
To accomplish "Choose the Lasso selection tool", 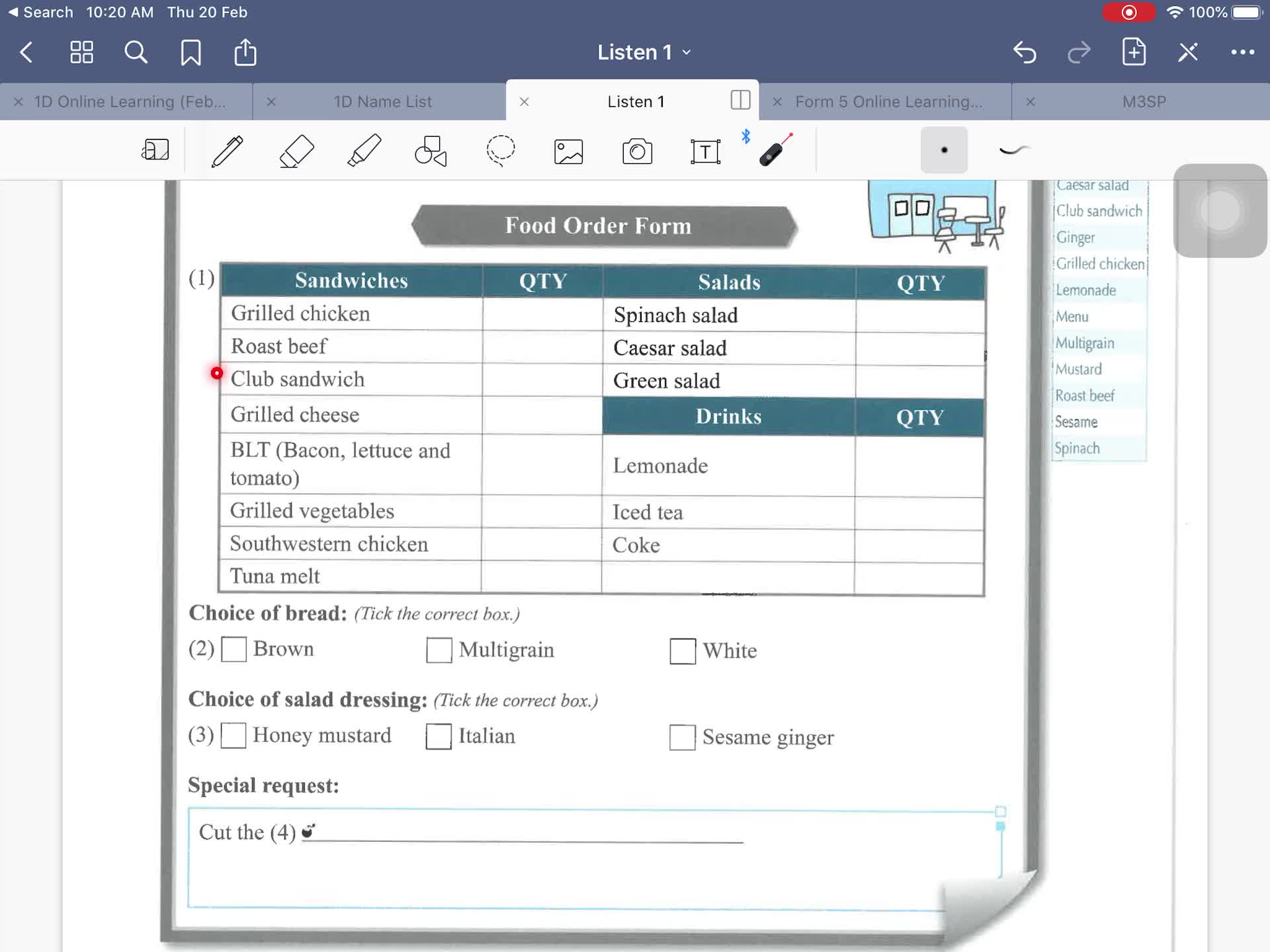I will (500, 151).
